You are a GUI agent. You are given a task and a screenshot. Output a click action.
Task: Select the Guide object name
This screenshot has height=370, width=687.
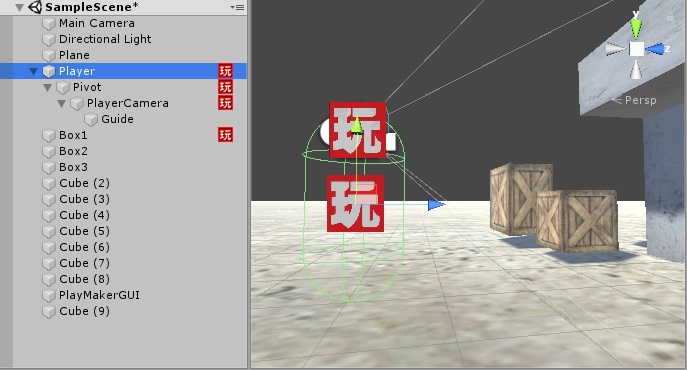[x=117, y=119]
